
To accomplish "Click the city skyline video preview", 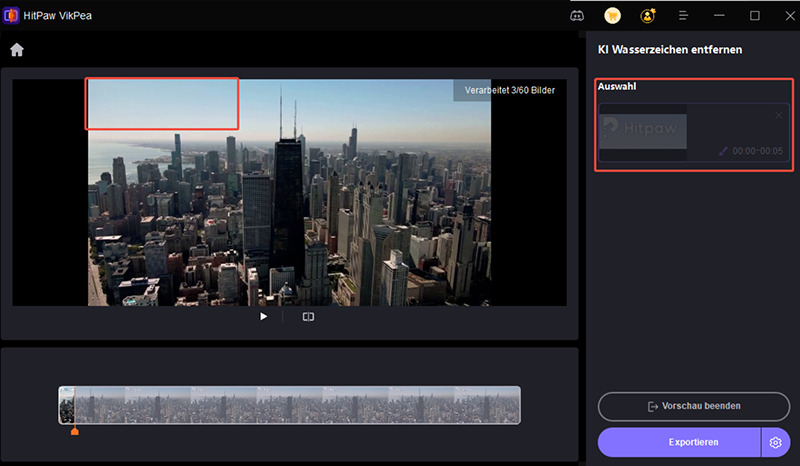I will coord(289,192).
